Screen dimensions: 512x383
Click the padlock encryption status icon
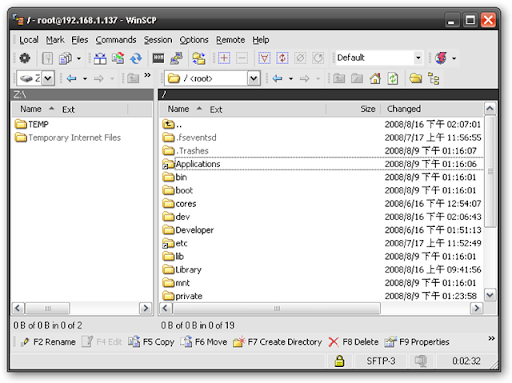(x=339, y=361)
